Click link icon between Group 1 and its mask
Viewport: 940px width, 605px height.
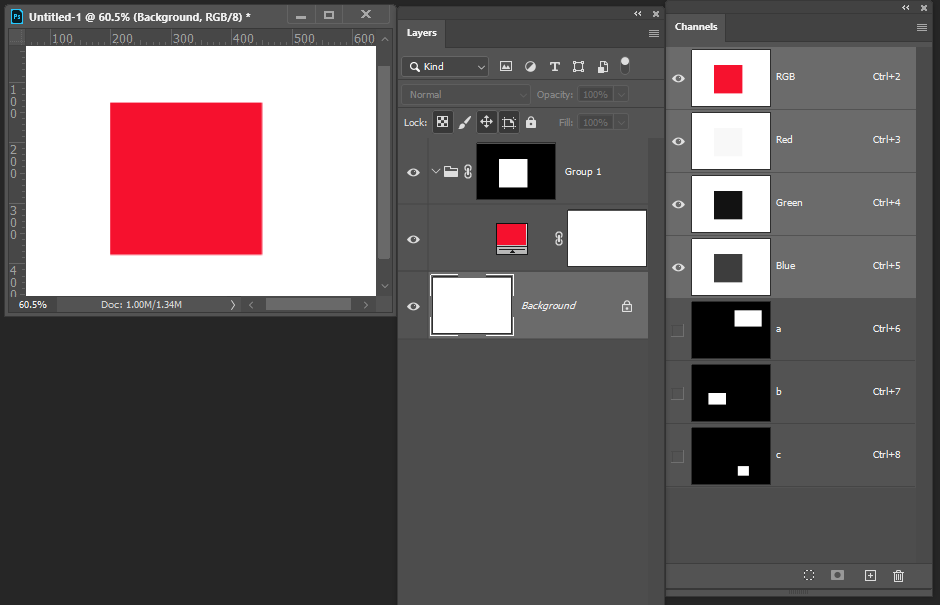tap(468, 172)
